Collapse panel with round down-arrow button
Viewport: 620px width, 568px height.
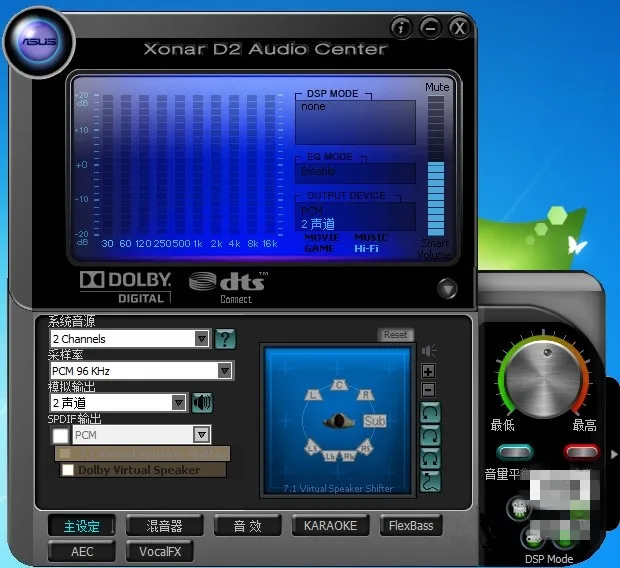(447, 289)
